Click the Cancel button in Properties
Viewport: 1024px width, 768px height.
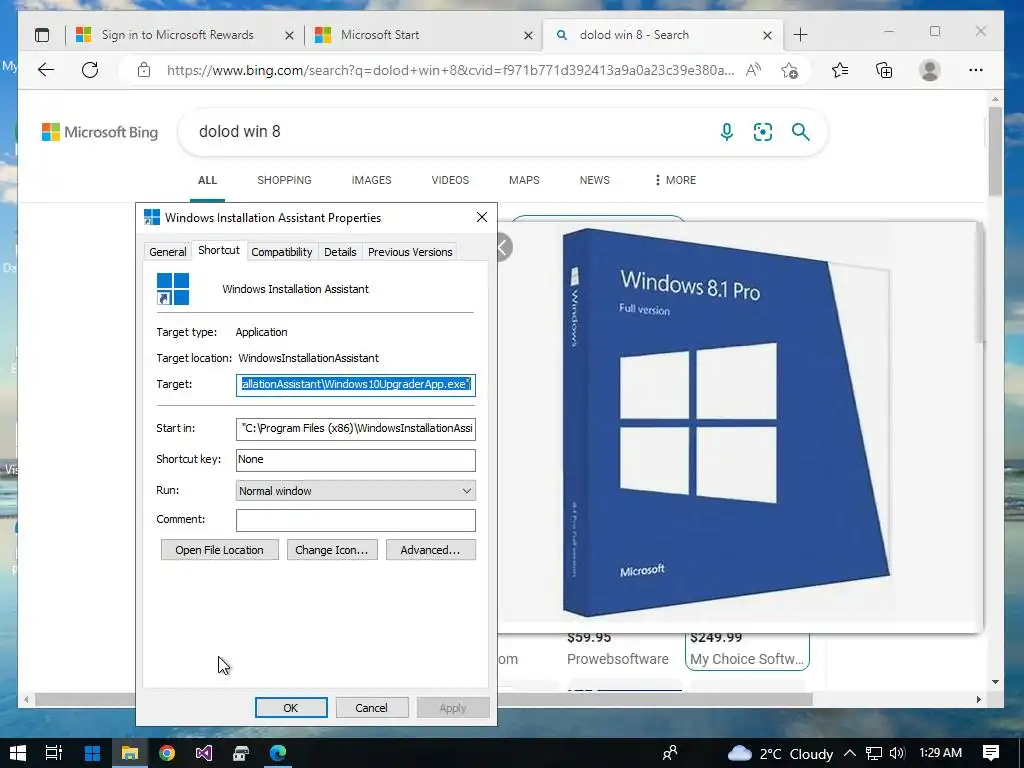point(372,708)
